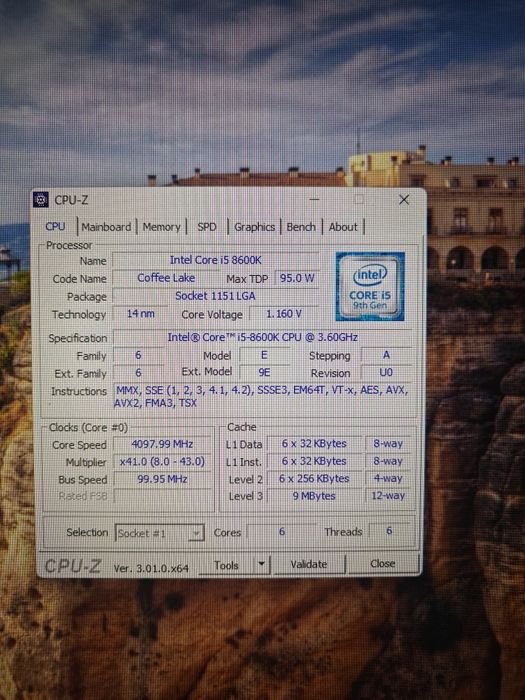525x700 pixels.
Task: Click the CPU-Z app icon in title bar
Action: click(x=41, y=200)
